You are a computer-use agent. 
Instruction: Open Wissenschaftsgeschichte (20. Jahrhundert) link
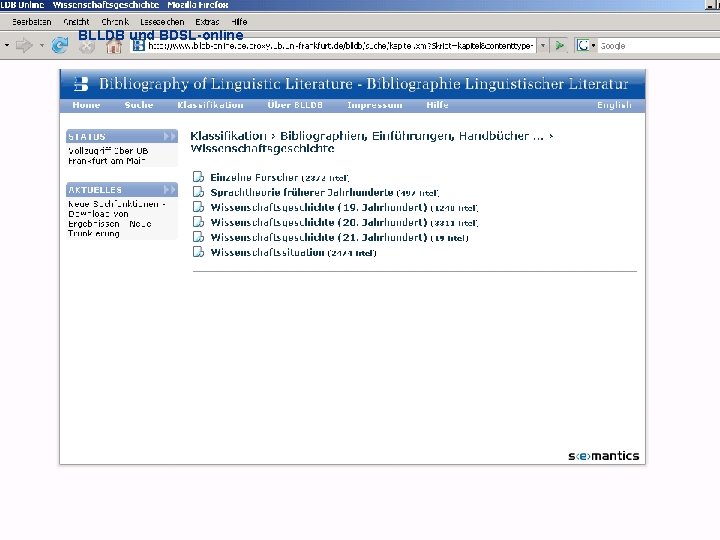tap(319, 223)
